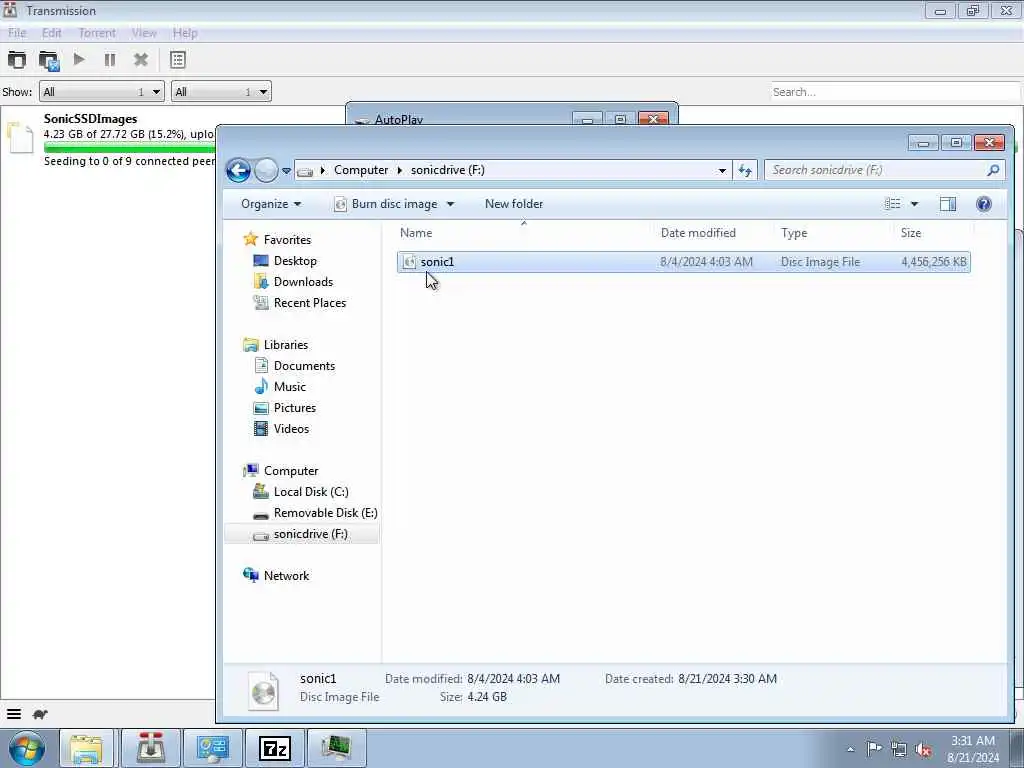The height and width of the screenshot is (768, 1024).
Task: Open Downloads in Favorites
Action: tap(303, 281)
